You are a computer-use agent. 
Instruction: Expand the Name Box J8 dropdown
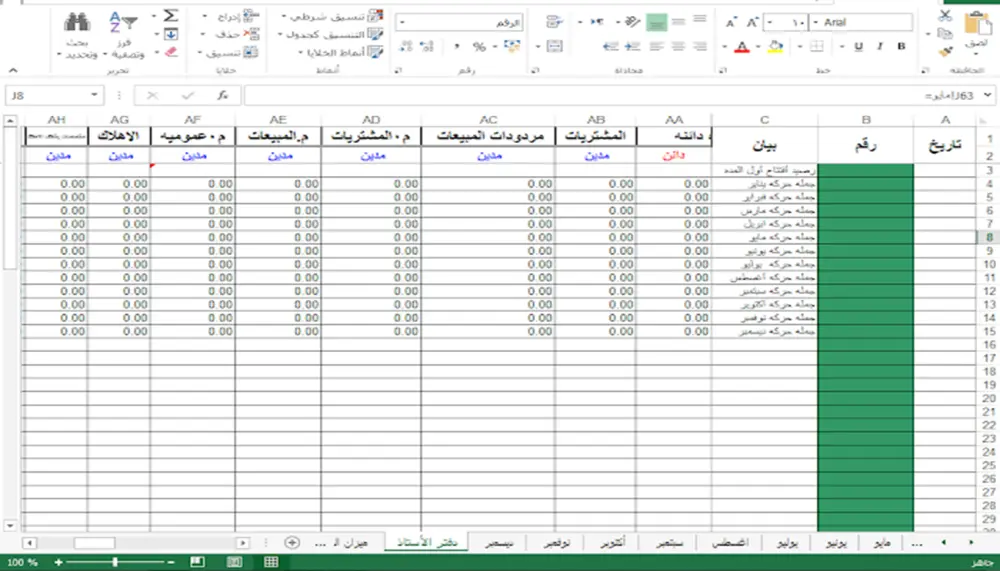pos(94,95)
